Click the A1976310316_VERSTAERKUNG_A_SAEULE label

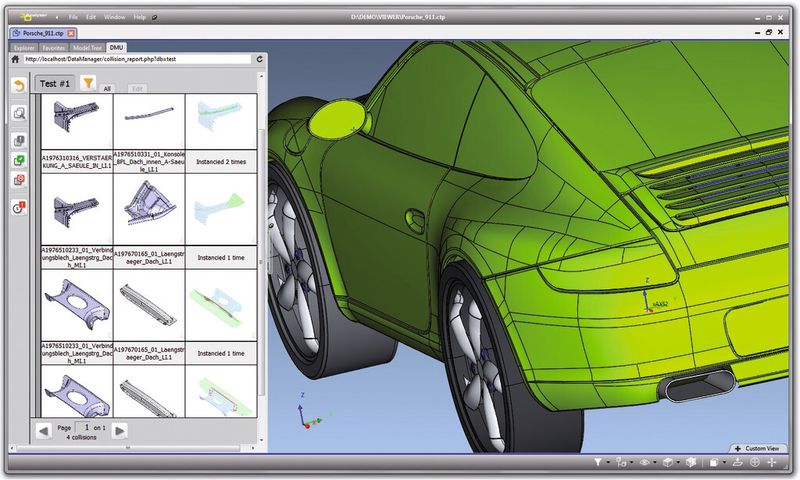coord(77,162)
